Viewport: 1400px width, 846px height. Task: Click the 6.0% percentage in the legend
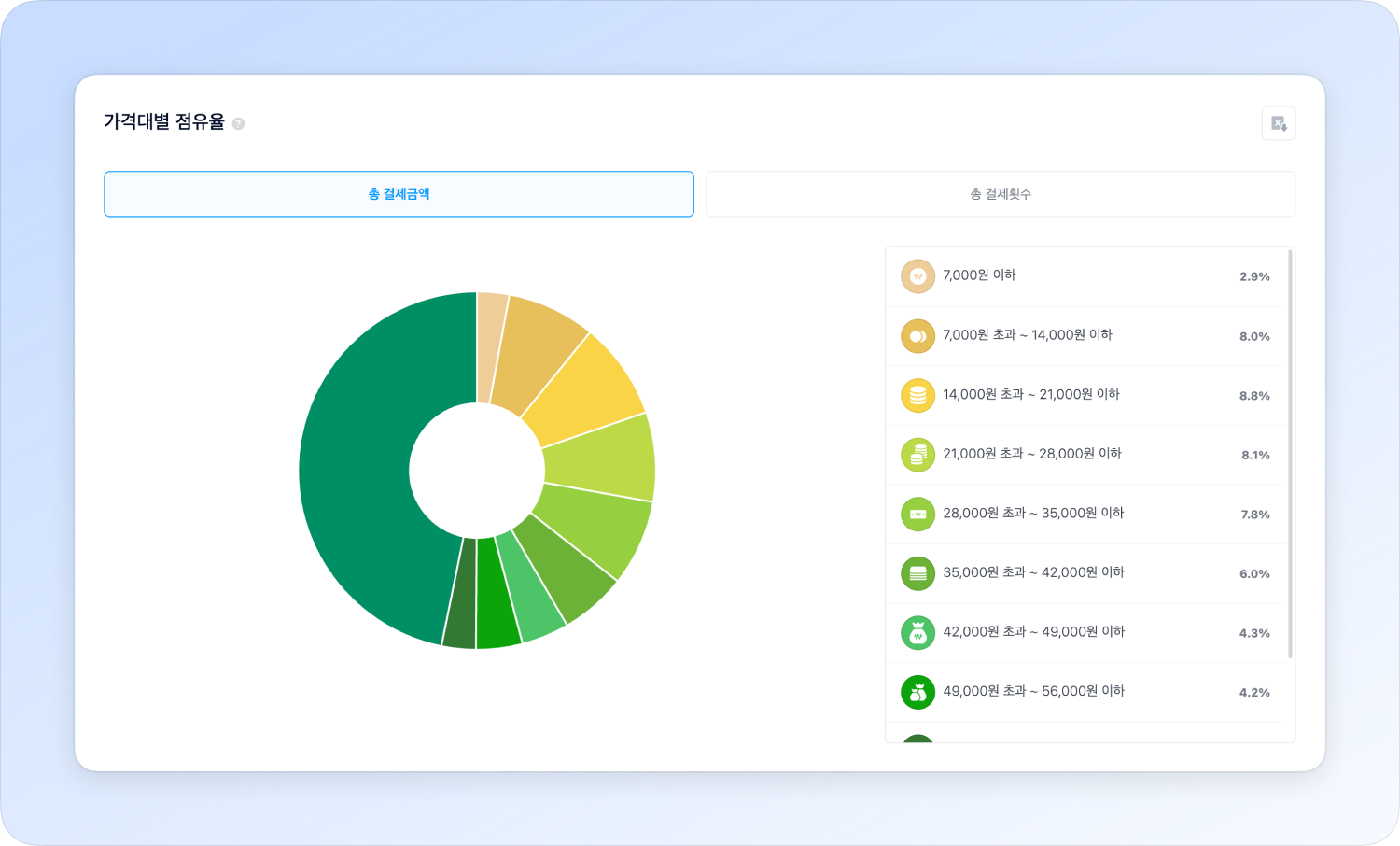(1254, 574)
